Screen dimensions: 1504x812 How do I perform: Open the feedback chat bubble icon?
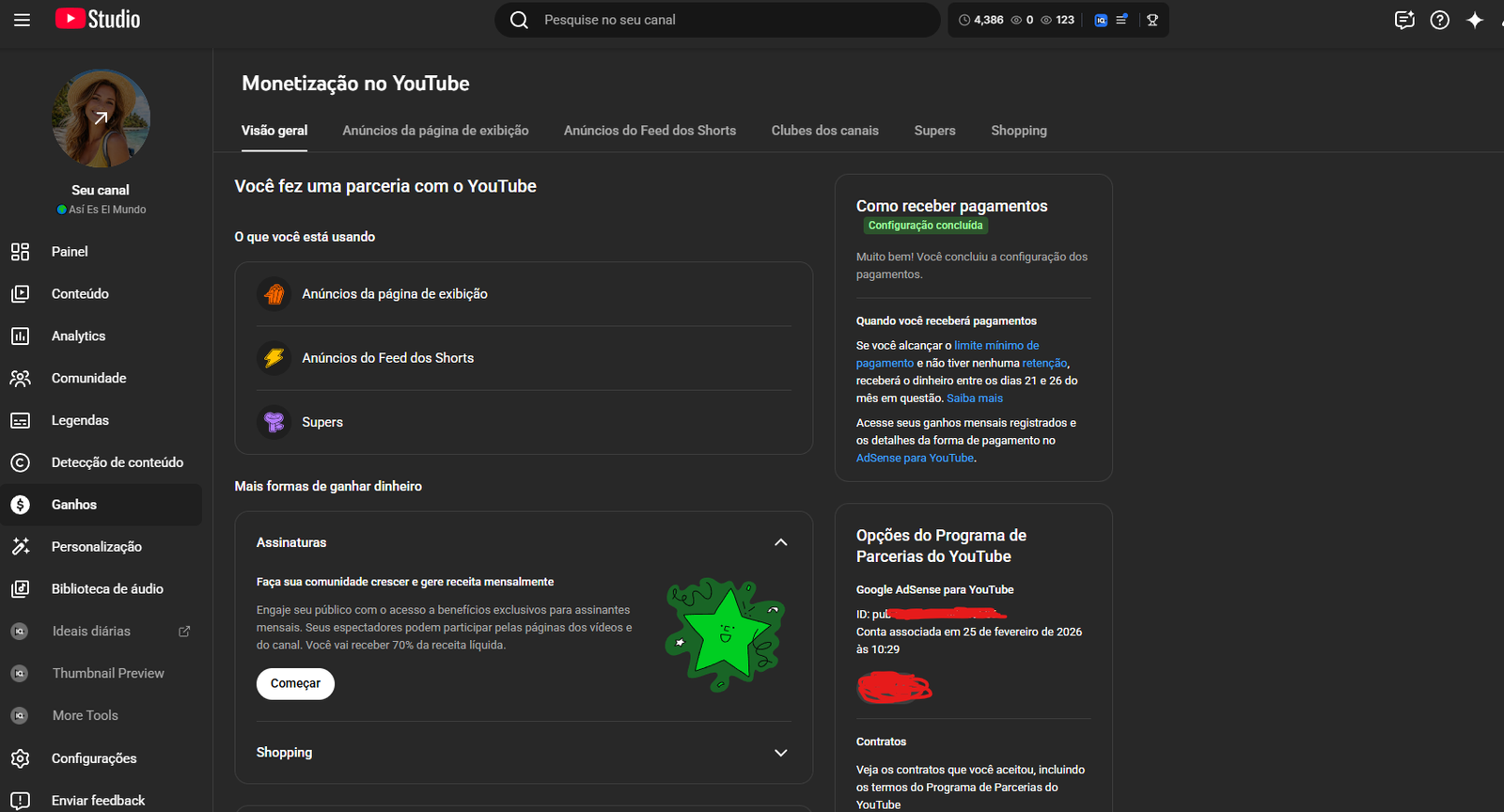[x=1404, y=20]
